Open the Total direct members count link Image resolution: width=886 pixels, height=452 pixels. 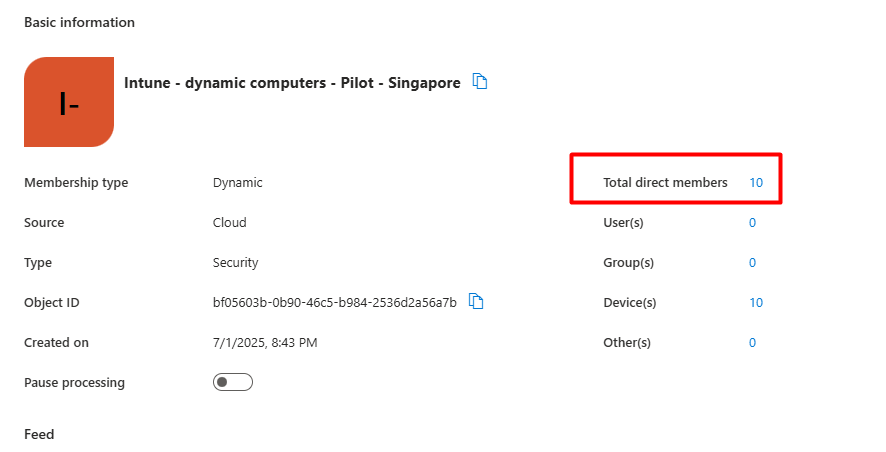(756, 183)
